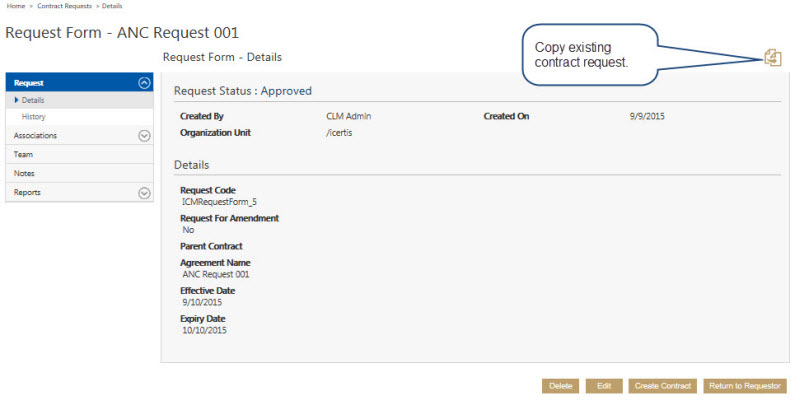Image resolution: width=800 pixels, height=400 pixels.
Task: Click the Create Contract button
Action: 662,386
